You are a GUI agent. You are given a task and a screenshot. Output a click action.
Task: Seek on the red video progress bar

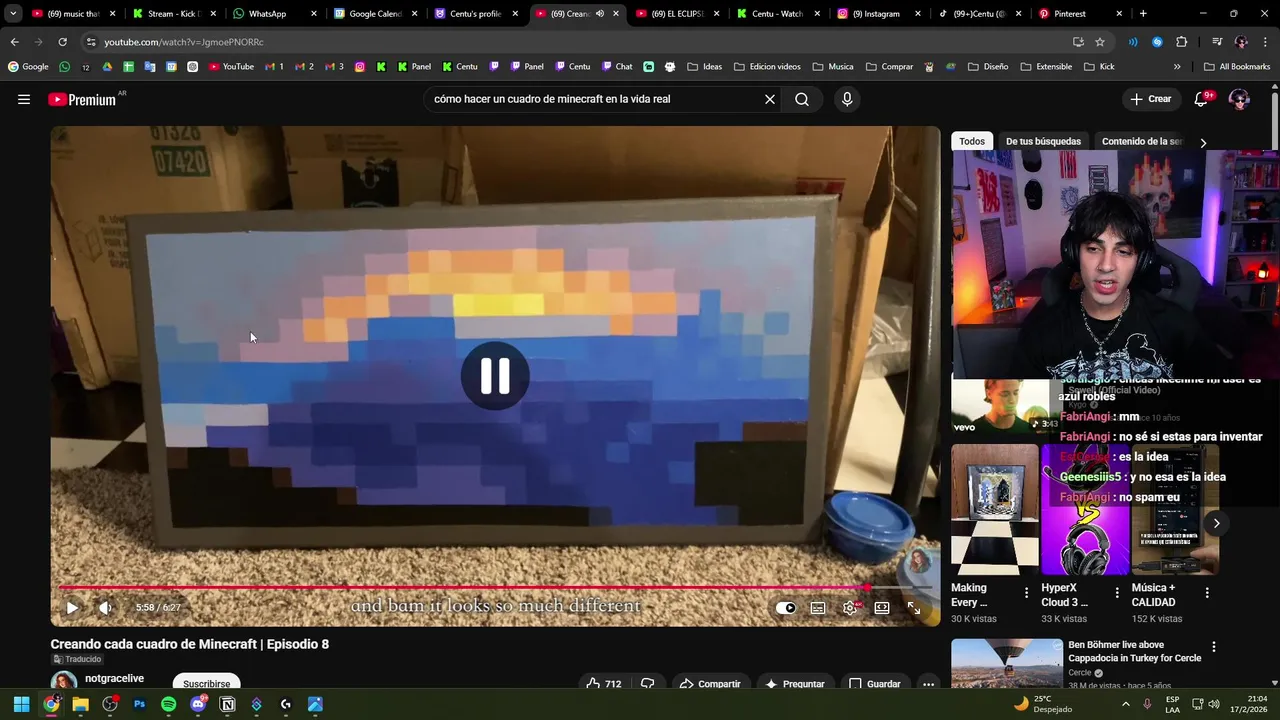pos(496,588)
